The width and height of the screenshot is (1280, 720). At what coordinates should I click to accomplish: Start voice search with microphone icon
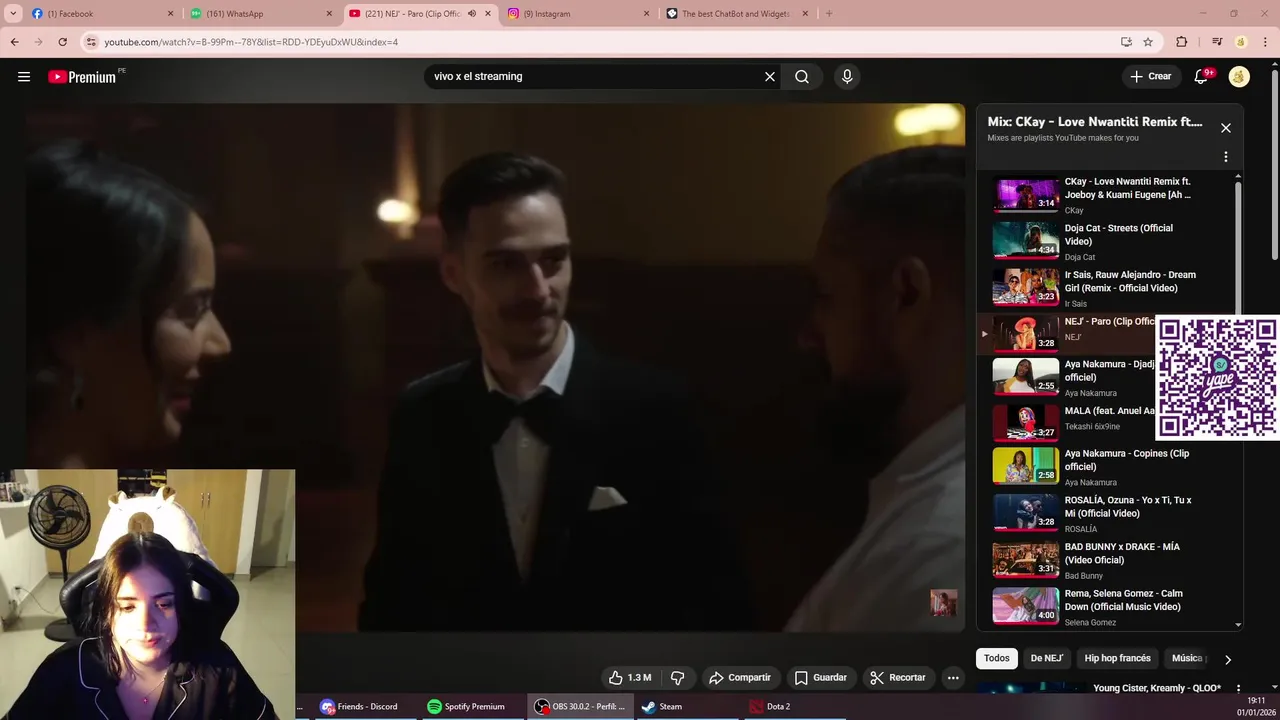(x=847, y=77)
